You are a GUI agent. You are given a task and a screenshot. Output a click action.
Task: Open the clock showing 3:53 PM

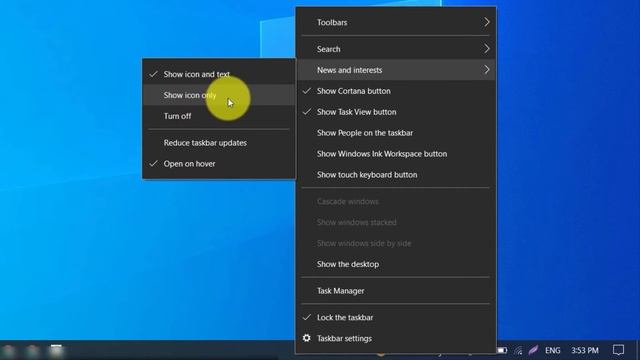(585, 351)
